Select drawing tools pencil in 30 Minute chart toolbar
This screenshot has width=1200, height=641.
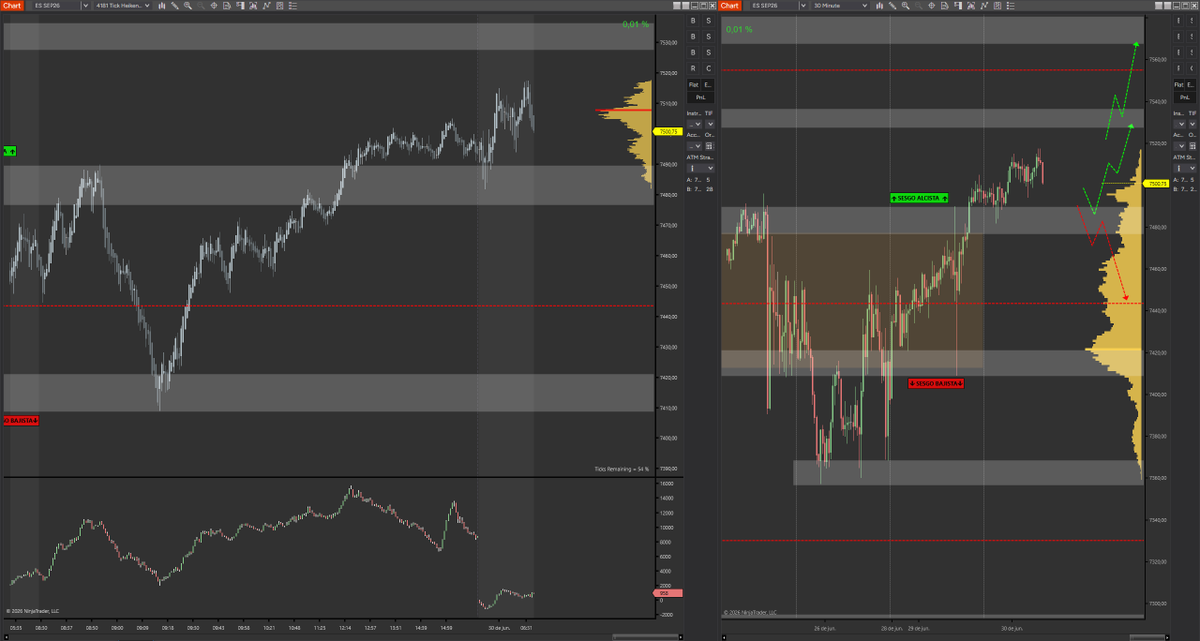tap(893, 5)
